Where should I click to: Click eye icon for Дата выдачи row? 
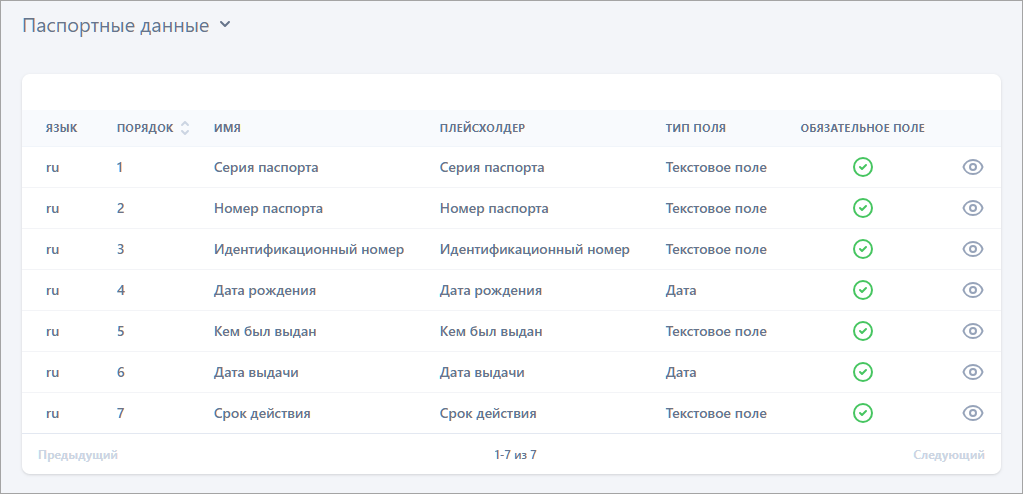(x=972, y=372)
